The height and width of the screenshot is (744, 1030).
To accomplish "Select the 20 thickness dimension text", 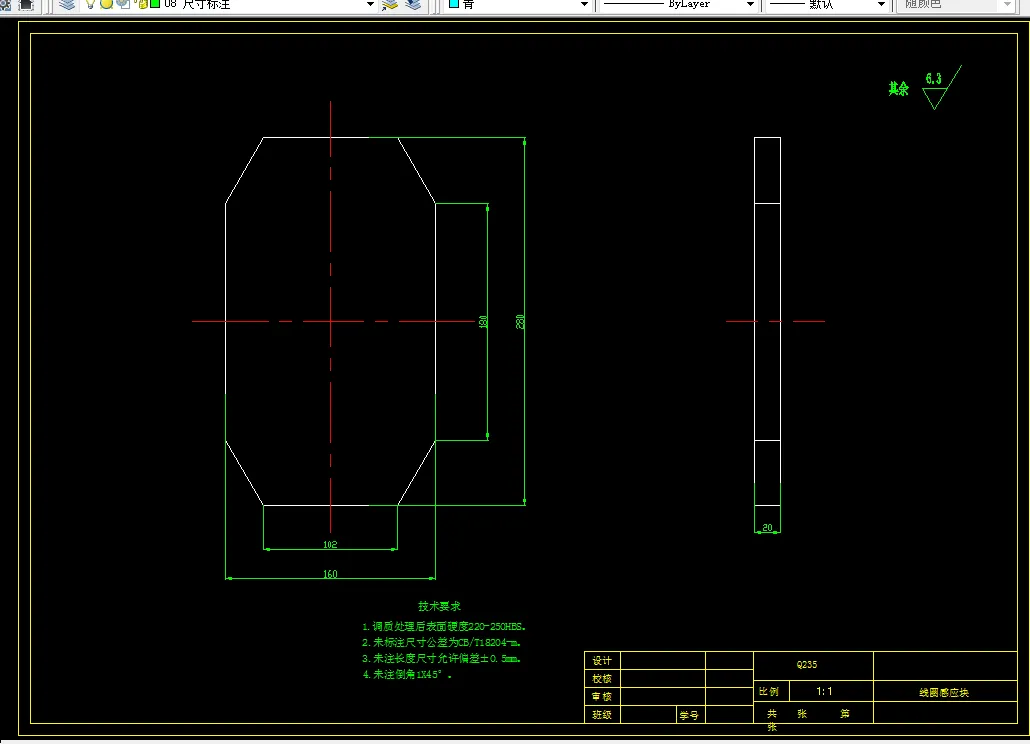I will (x=767, y=527).
